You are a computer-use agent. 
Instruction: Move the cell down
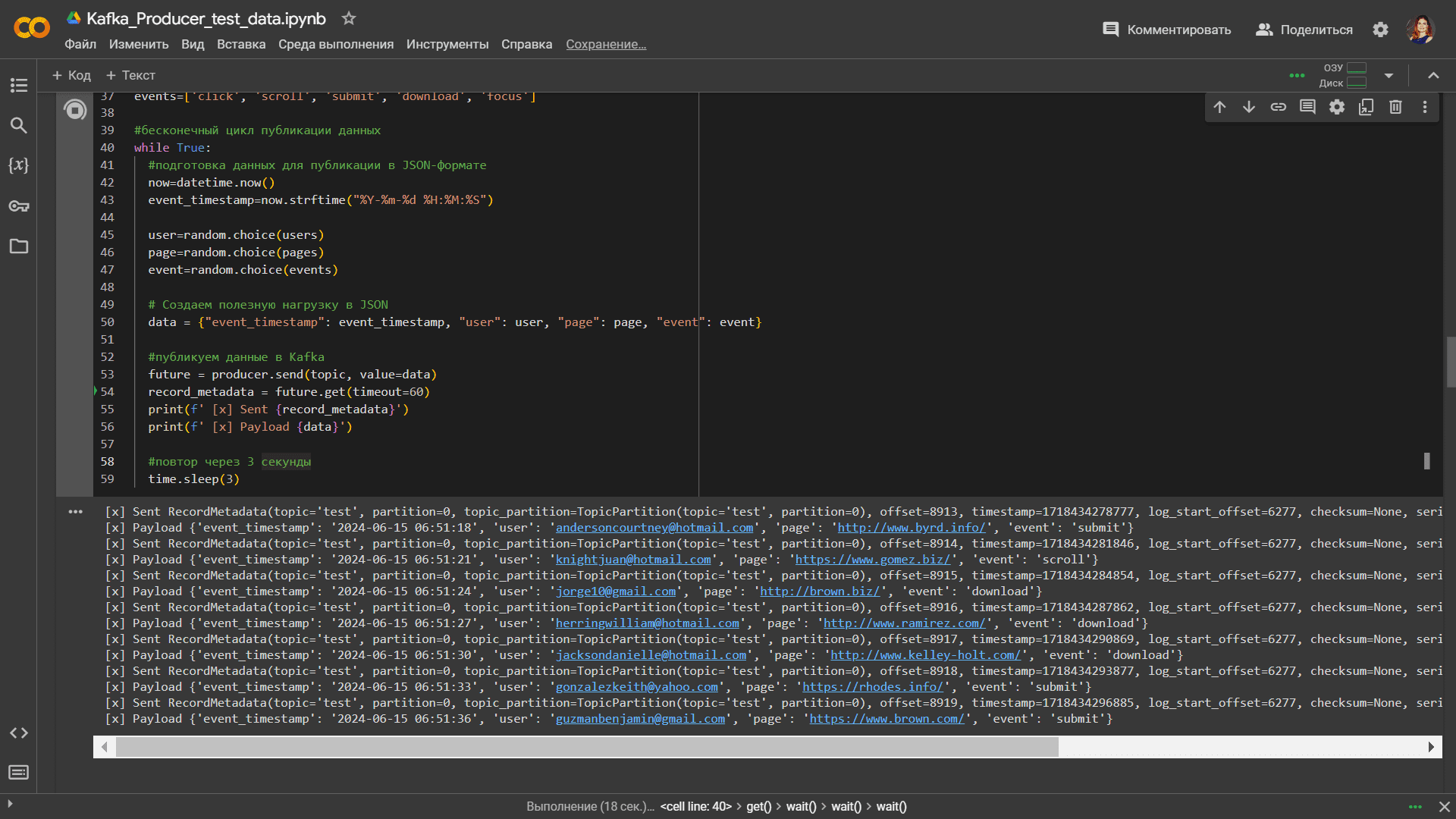point(1249,107)
